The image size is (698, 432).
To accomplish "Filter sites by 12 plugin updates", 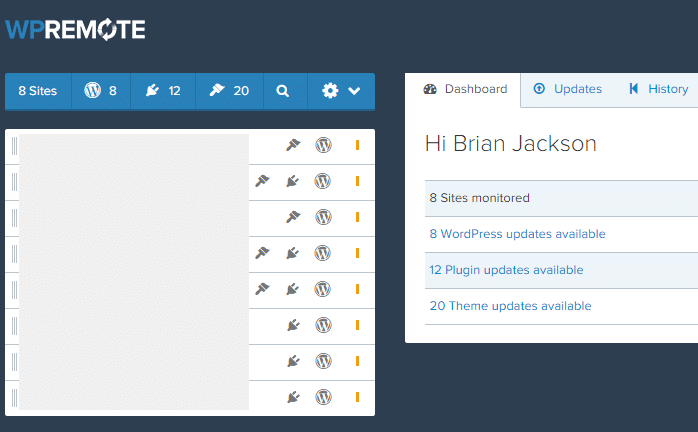I will coord(163,91).
